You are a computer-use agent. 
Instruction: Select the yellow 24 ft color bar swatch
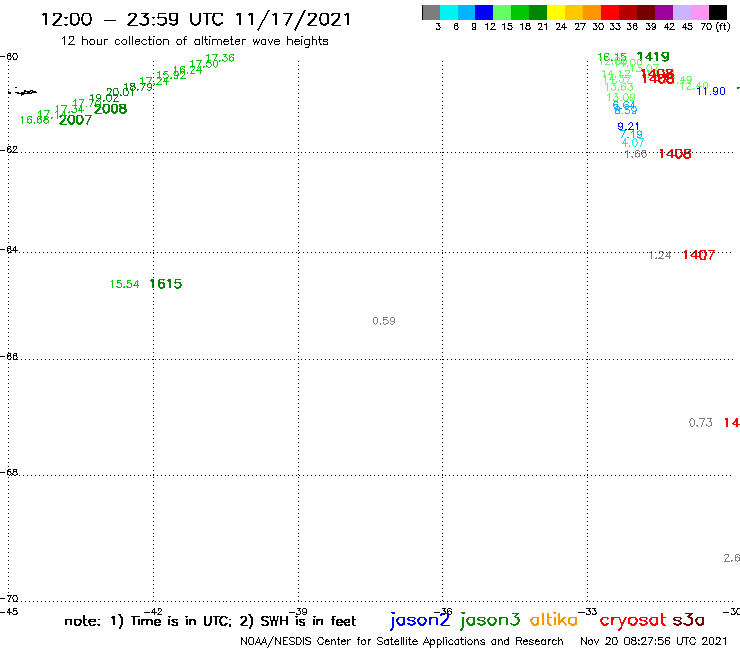coord(556,12)
